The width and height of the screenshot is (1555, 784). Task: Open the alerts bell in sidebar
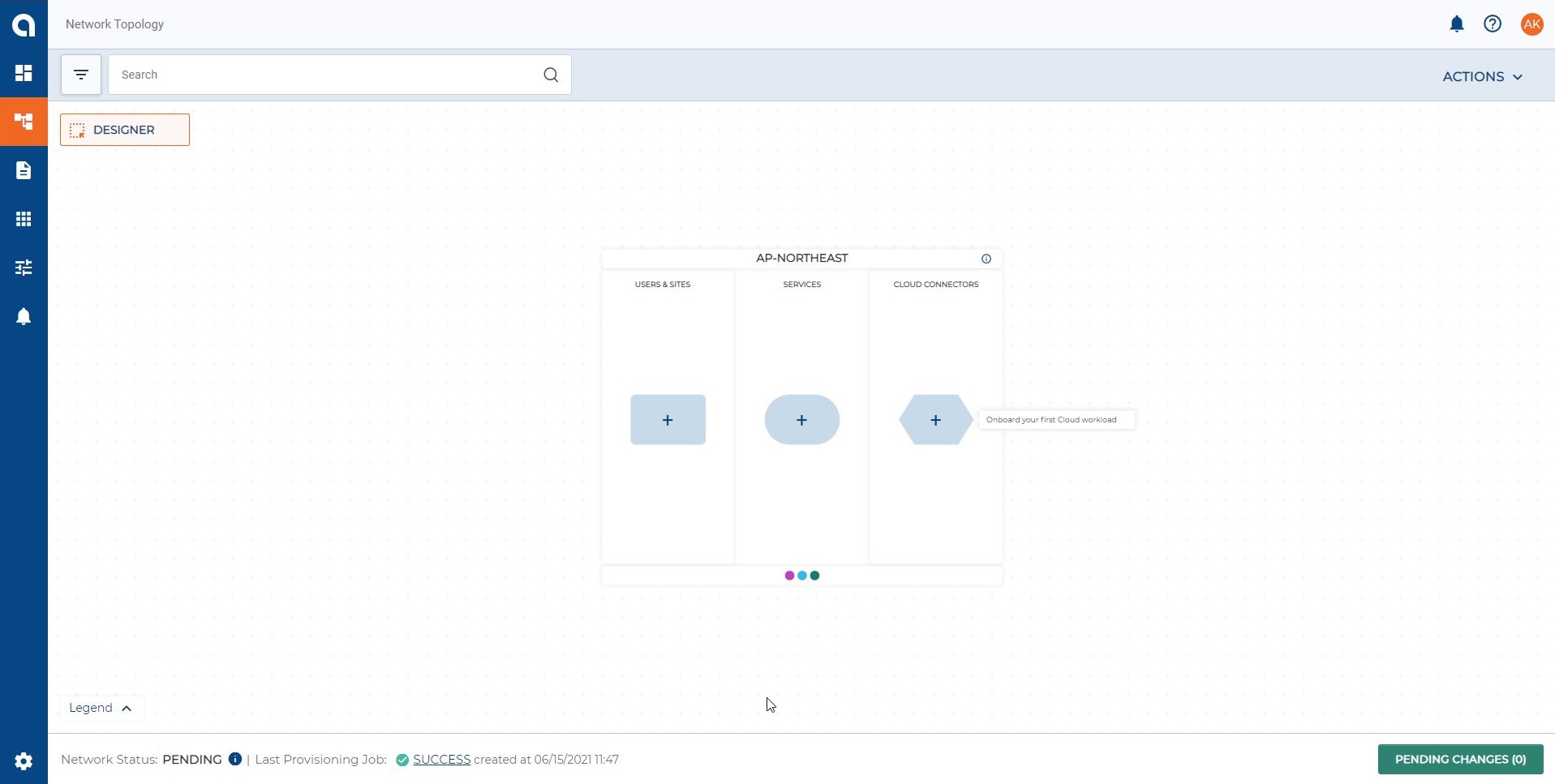point(24,316)
